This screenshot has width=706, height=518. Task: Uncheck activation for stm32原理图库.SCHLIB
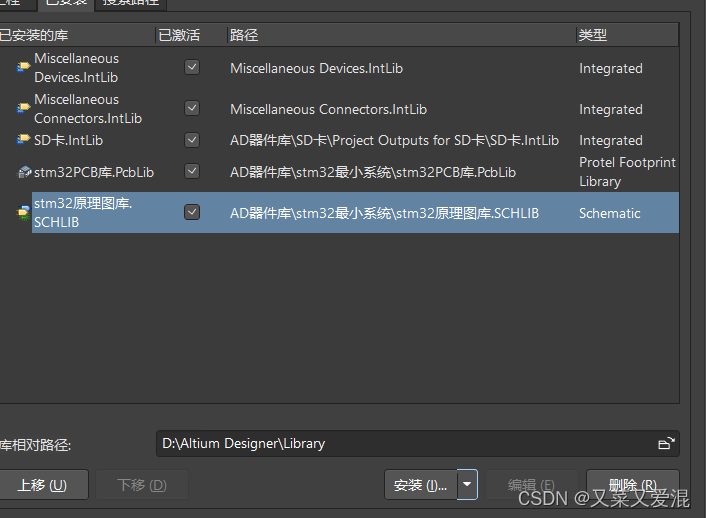(x=192, y=212)
